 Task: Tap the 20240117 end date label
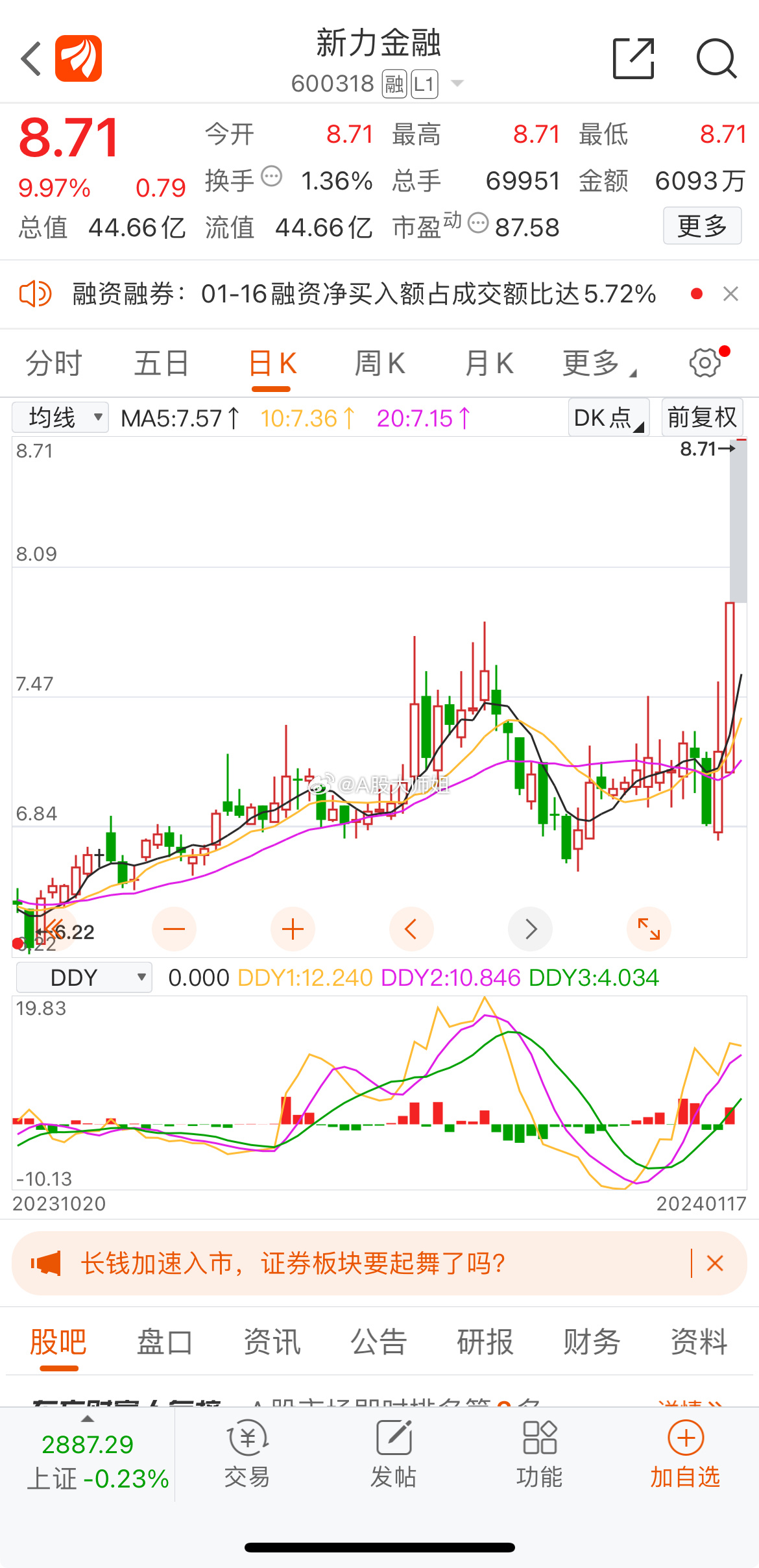[x=701, y=1204]
